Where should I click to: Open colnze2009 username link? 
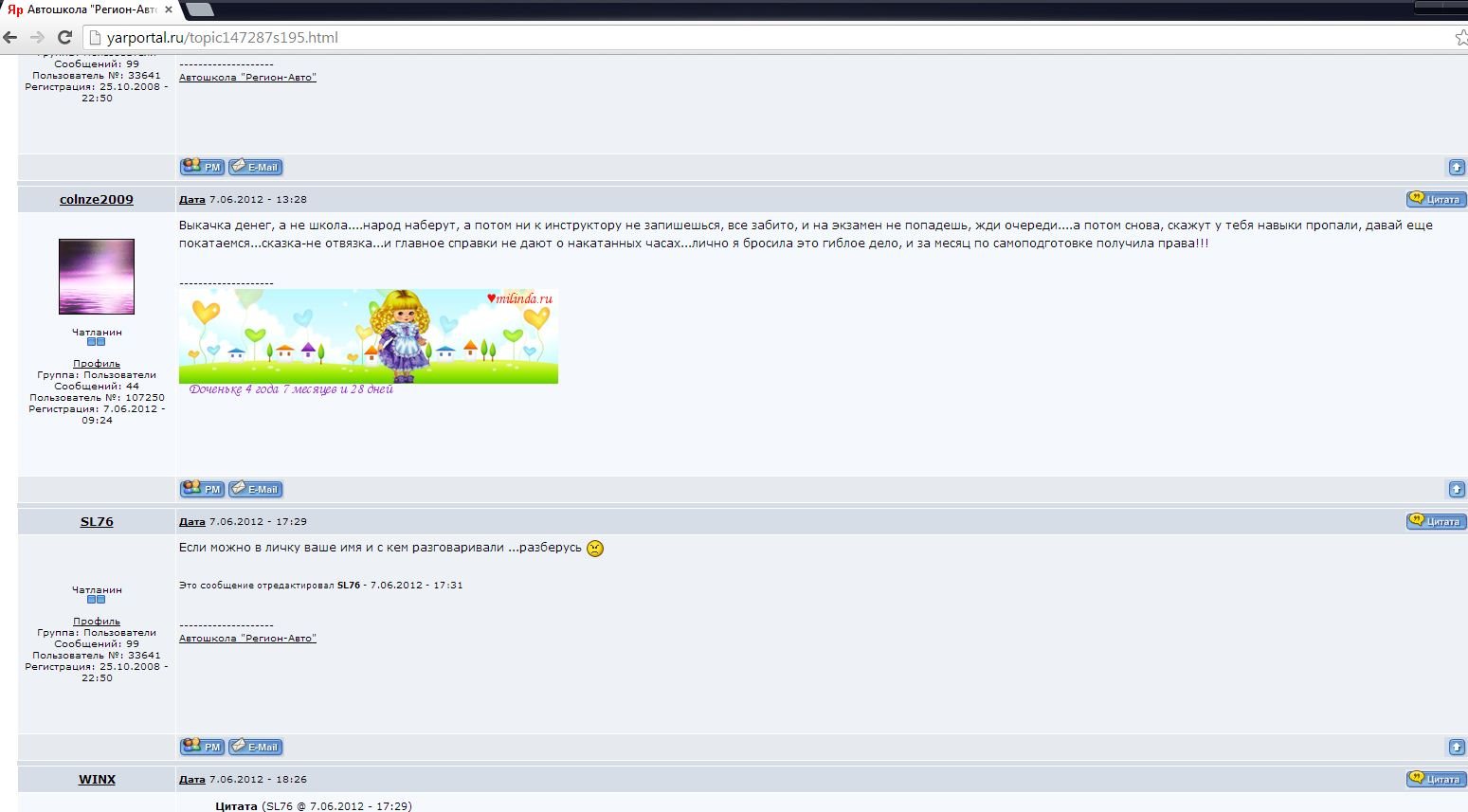(97, 199)
